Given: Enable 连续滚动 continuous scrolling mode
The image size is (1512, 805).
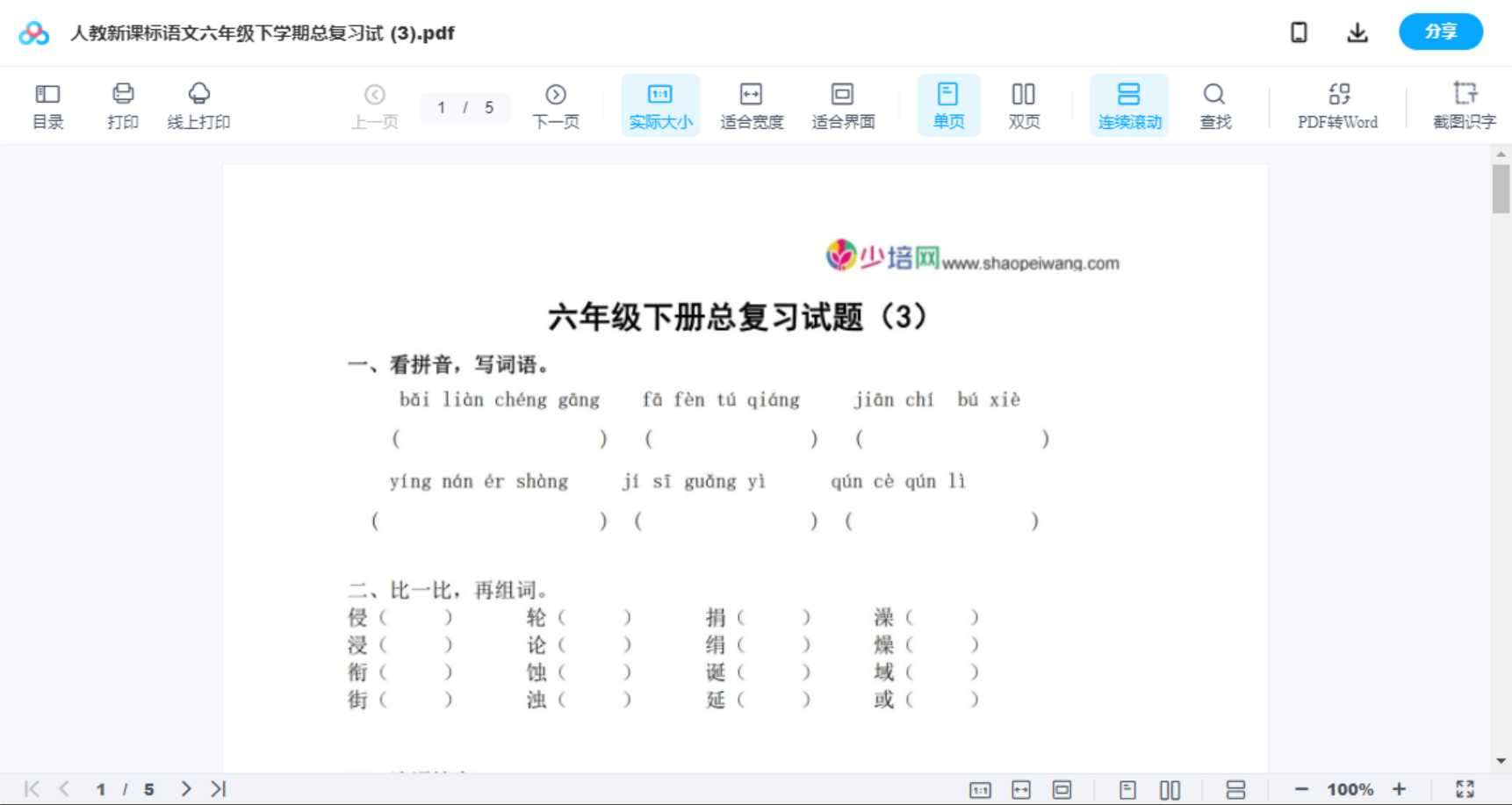Looking at the screenshot, I should pyautogui.click(x=1128, y=104).
